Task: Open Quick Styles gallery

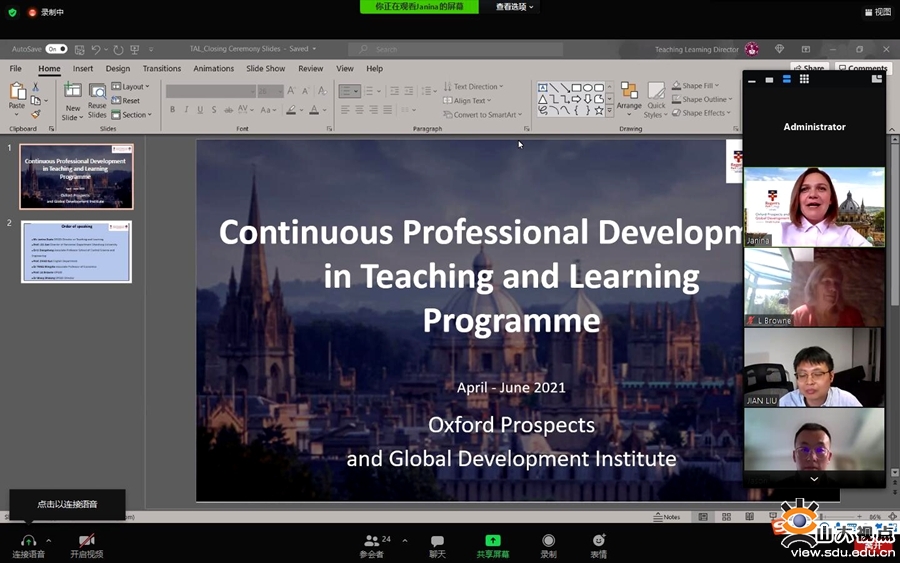Action: click(656, 100)
